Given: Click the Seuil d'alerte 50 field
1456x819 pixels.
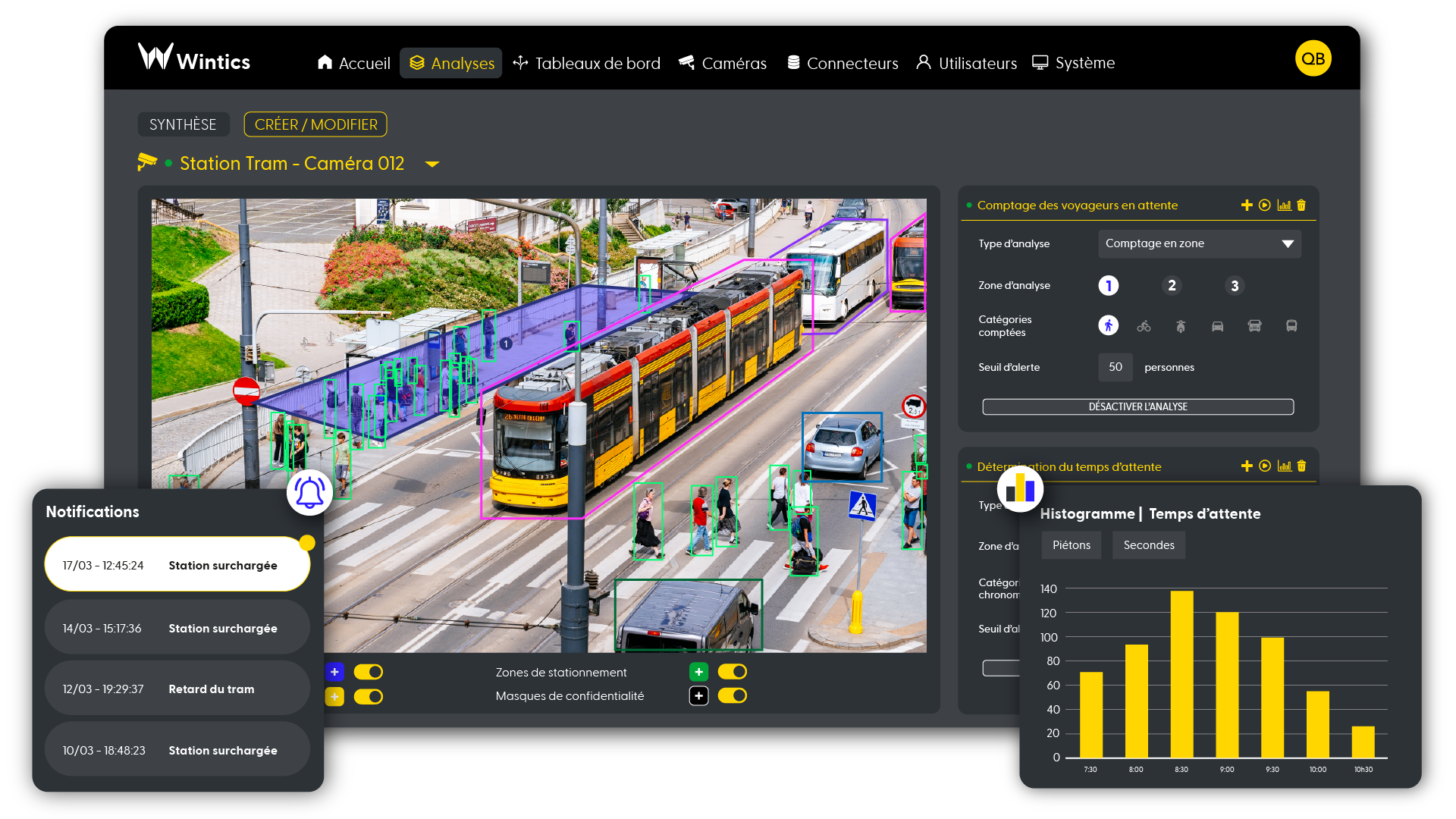Looking at the screenshot, I should pyautogui.click(x=1115, y=367).
